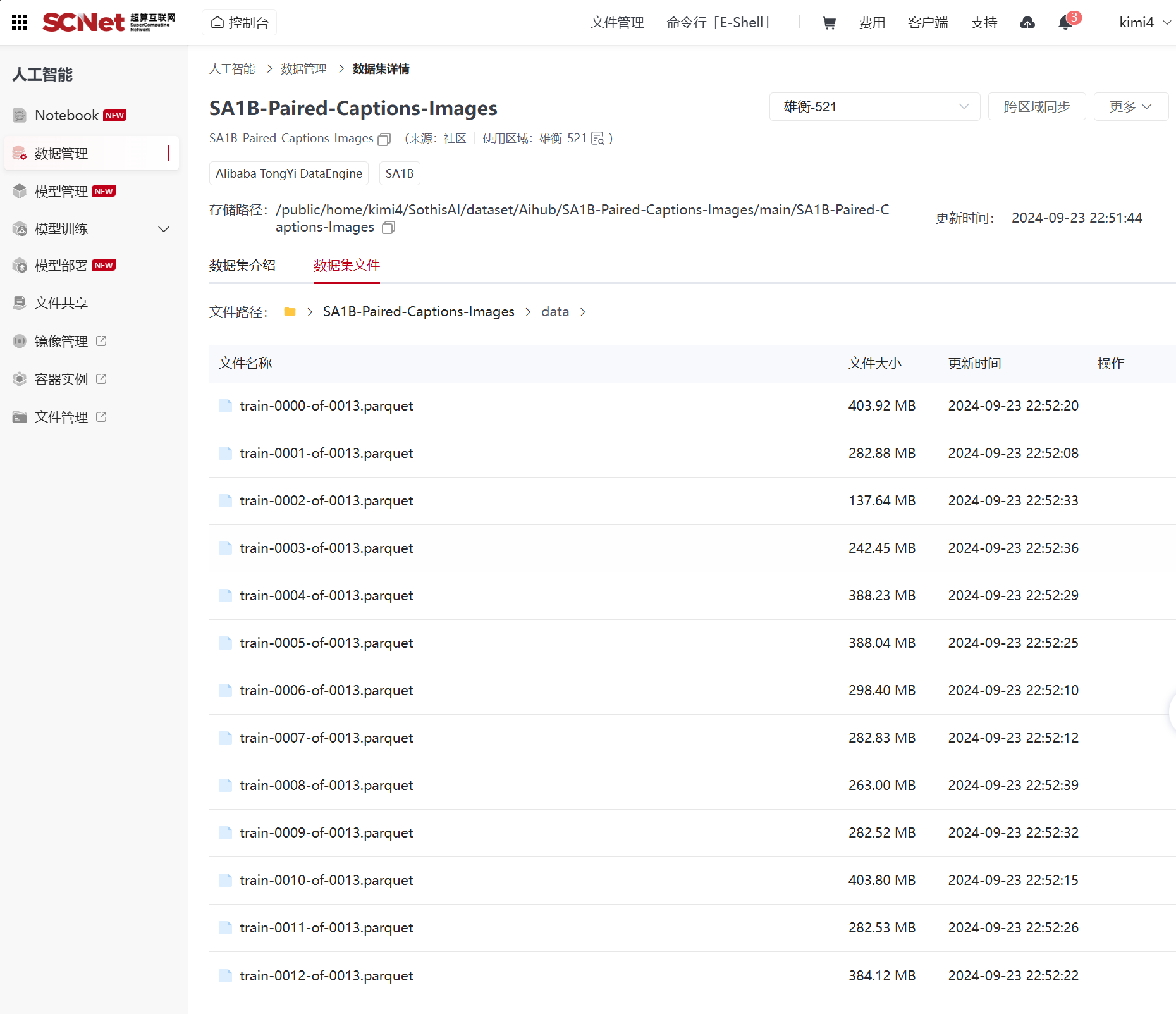1176x1014 pixels.
Task: Open the 雄衡-521 region dropdown
Action: tap(874, 107)
